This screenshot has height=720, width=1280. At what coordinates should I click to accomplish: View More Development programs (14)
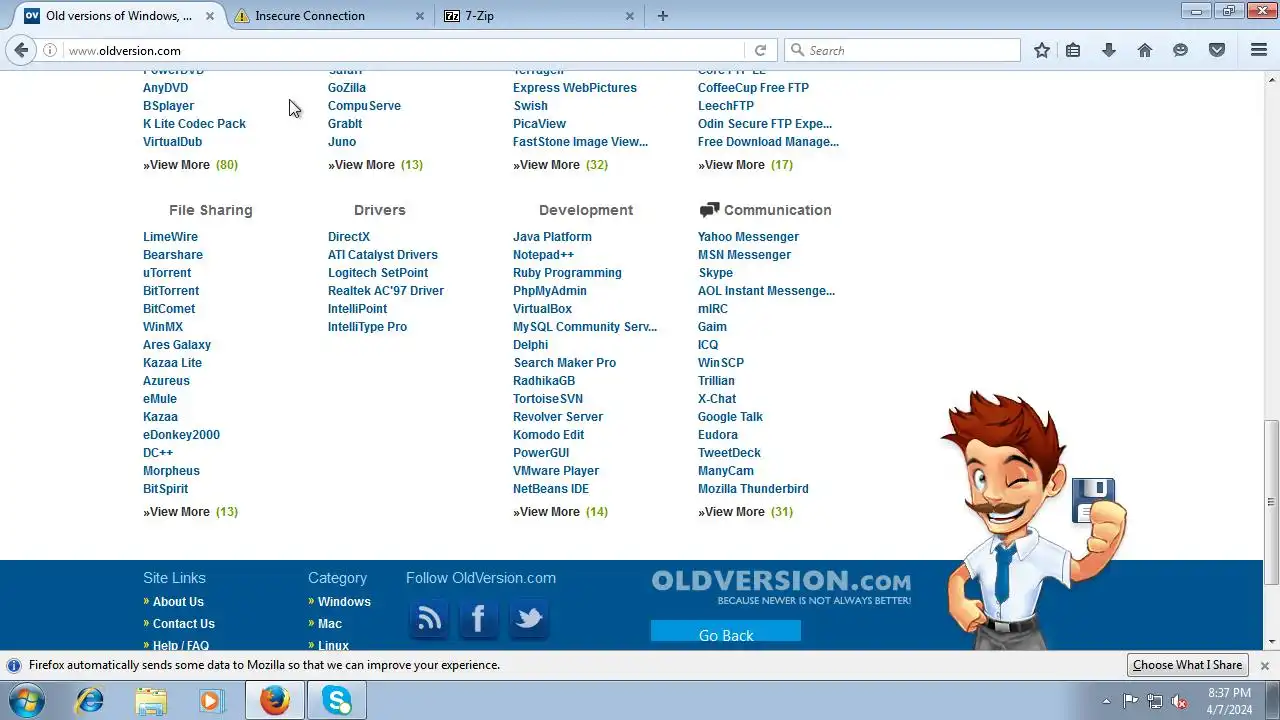pyautogui.click(x=560, y=512)
